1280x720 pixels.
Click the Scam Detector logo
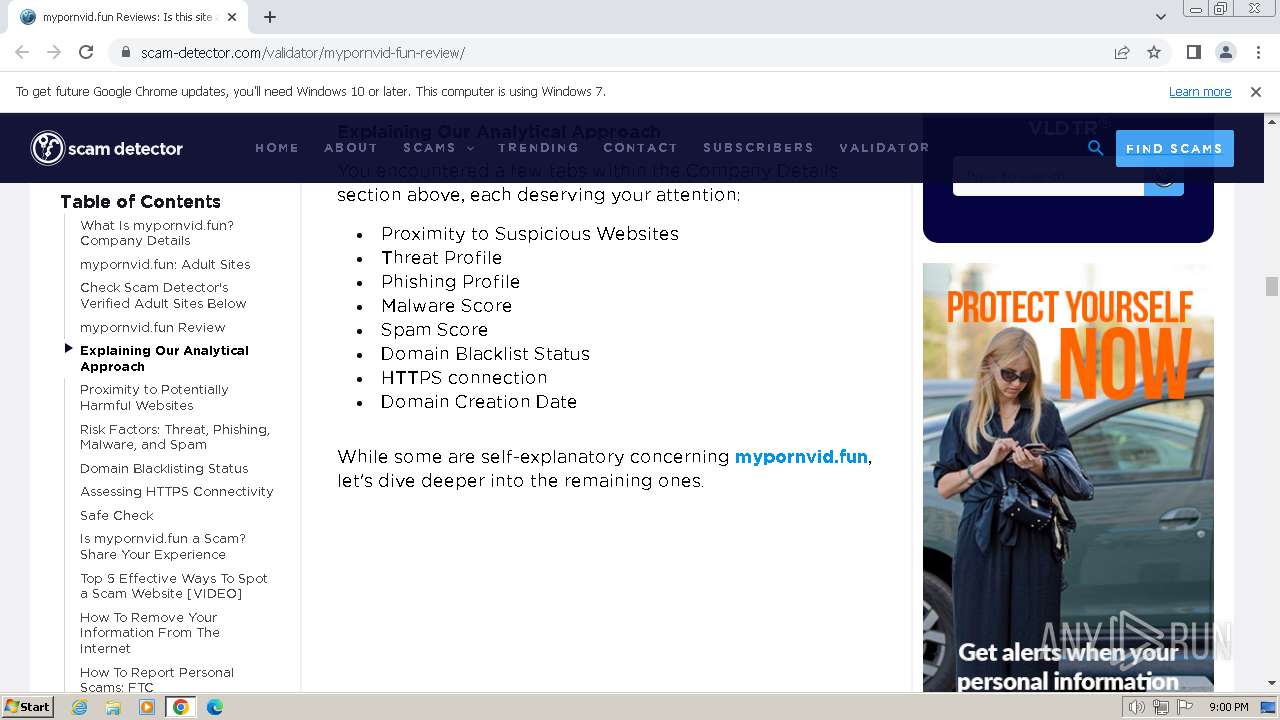point(107,148)
